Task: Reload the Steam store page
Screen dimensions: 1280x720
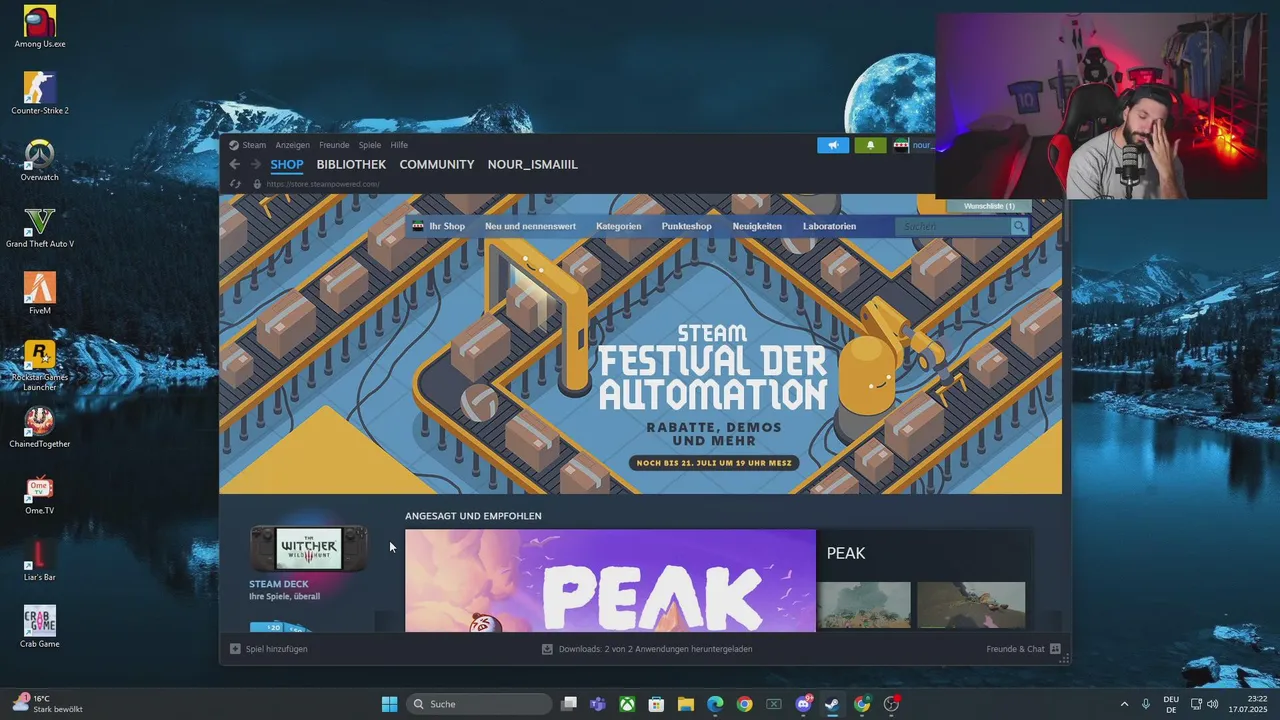Action: (x=235, y=184)
